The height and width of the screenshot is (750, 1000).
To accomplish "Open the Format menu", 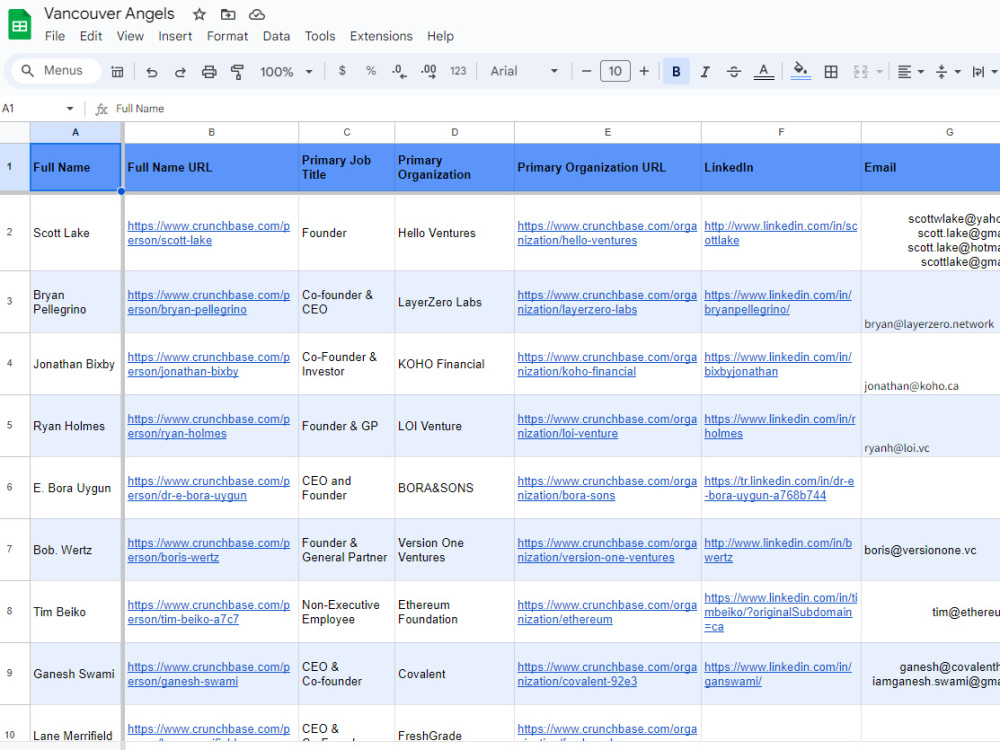I will click(x=227, y=36).
